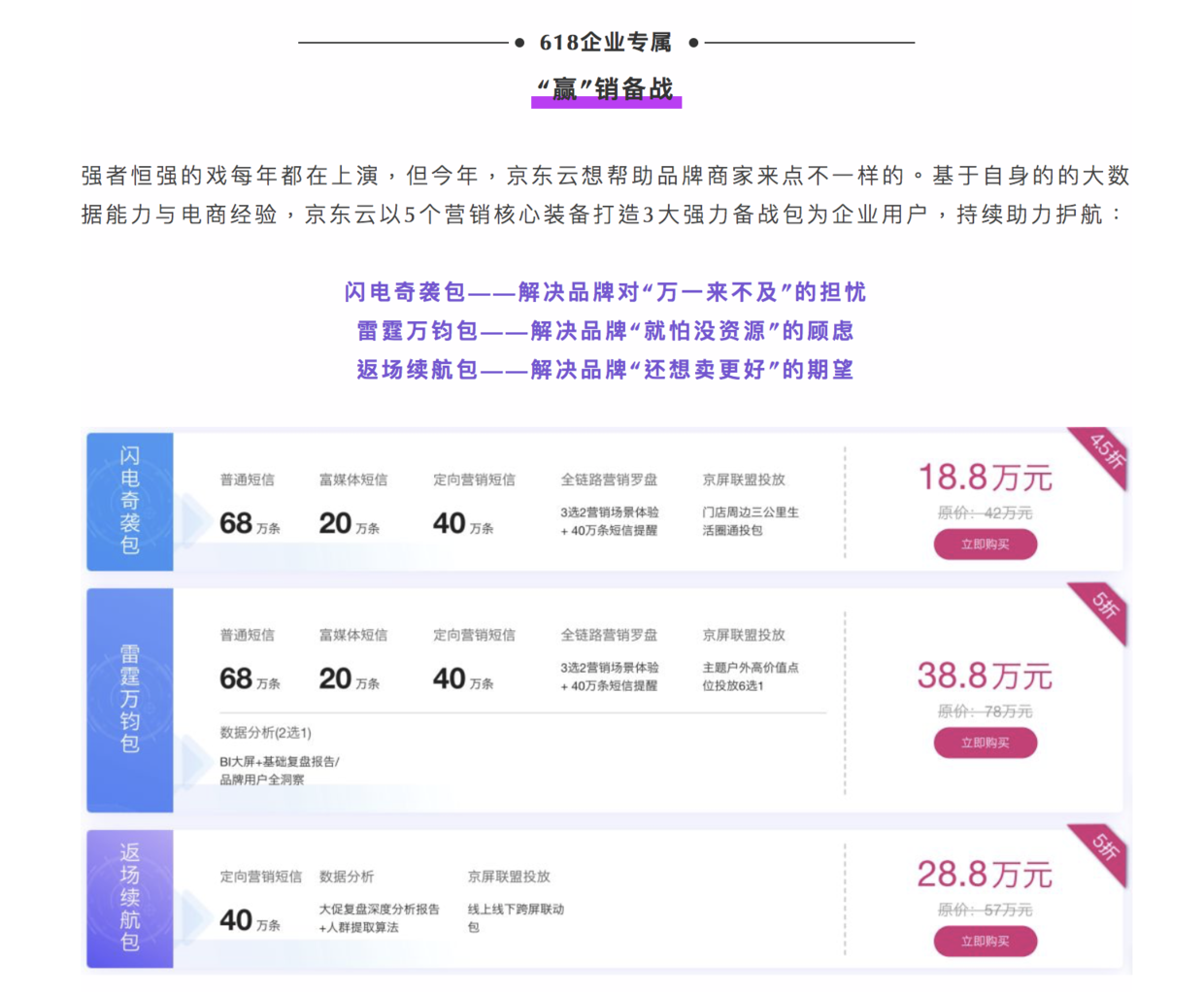Click 立即购买 for the 38.8万元 package

(x=985, y=743)
